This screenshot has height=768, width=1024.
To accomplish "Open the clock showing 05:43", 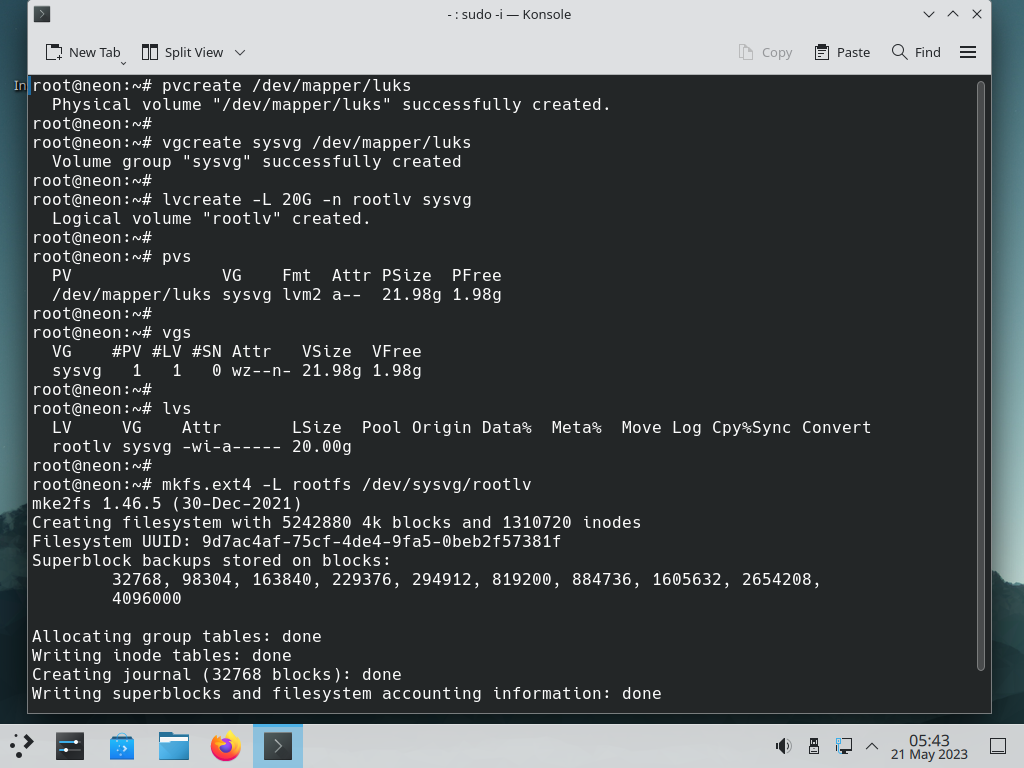I will tap(929, 746).
